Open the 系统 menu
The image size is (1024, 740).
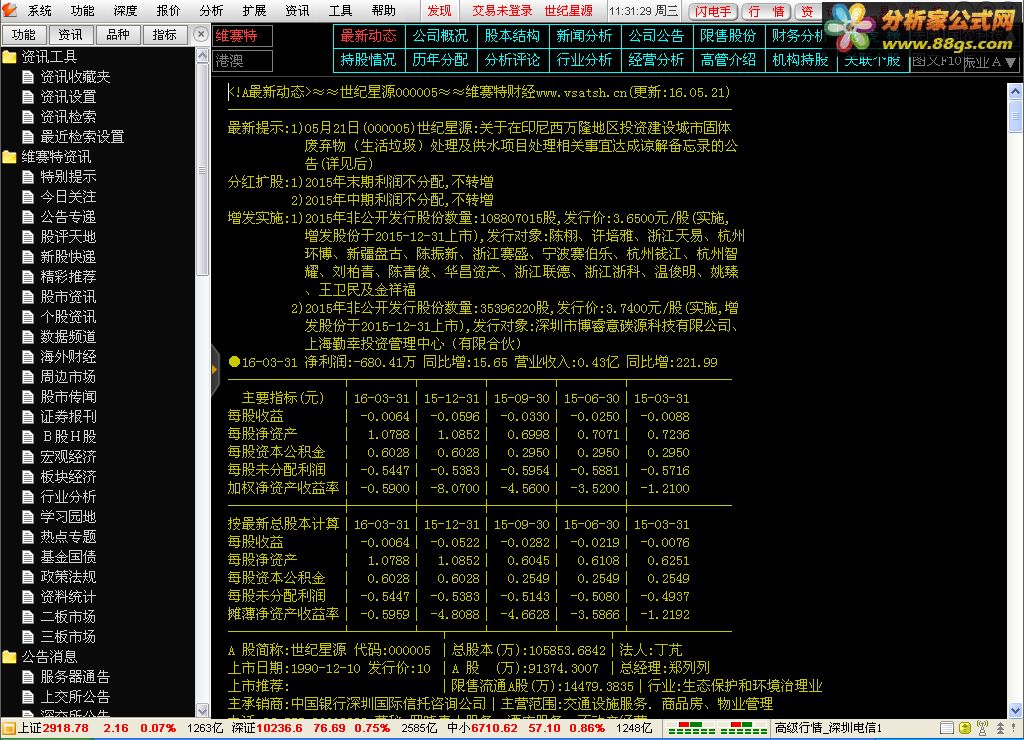point(40,10)
